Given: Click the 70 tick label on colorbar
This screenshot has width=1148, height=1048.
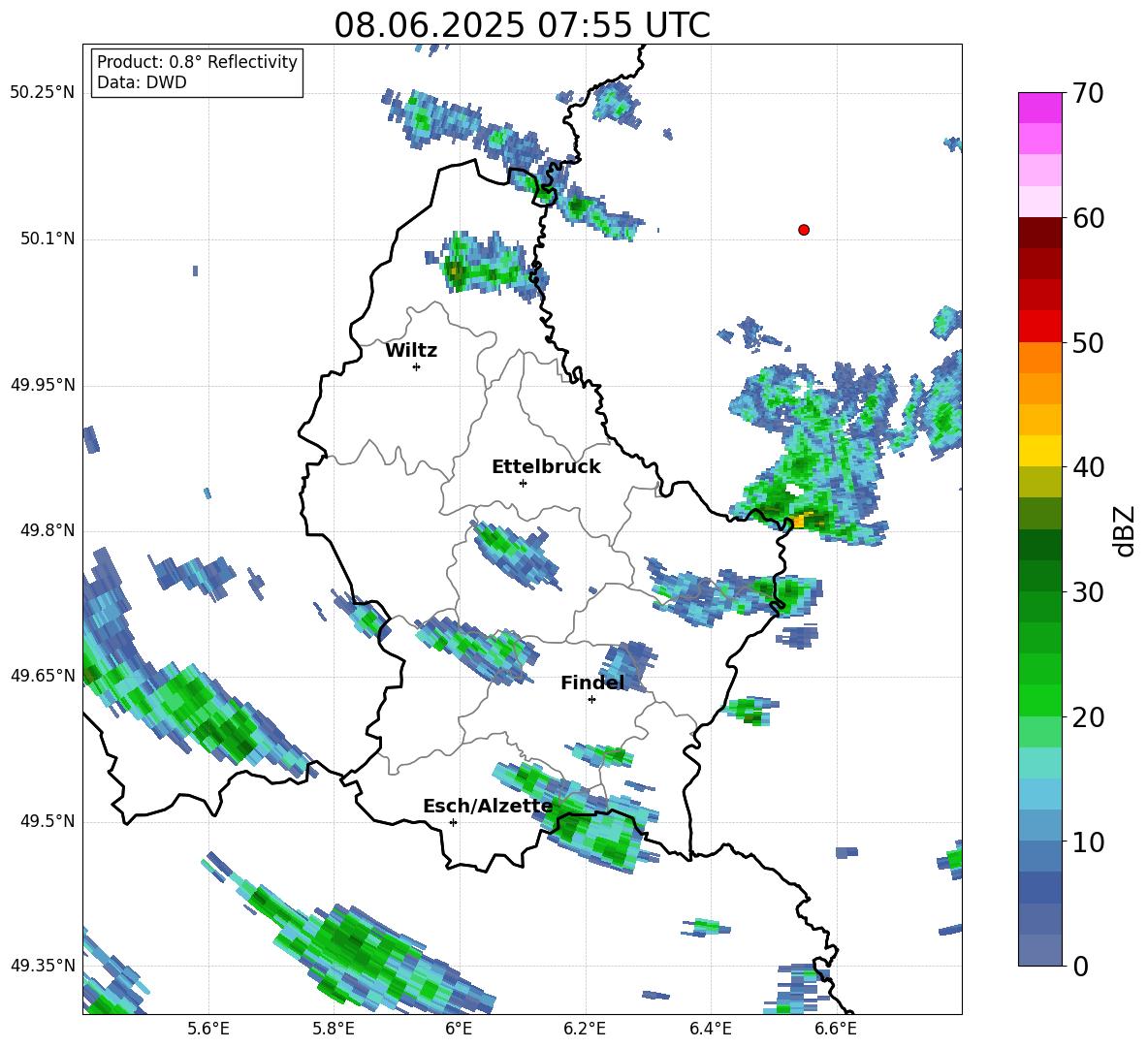Looking at the screenshot, I should point(1088,94).
